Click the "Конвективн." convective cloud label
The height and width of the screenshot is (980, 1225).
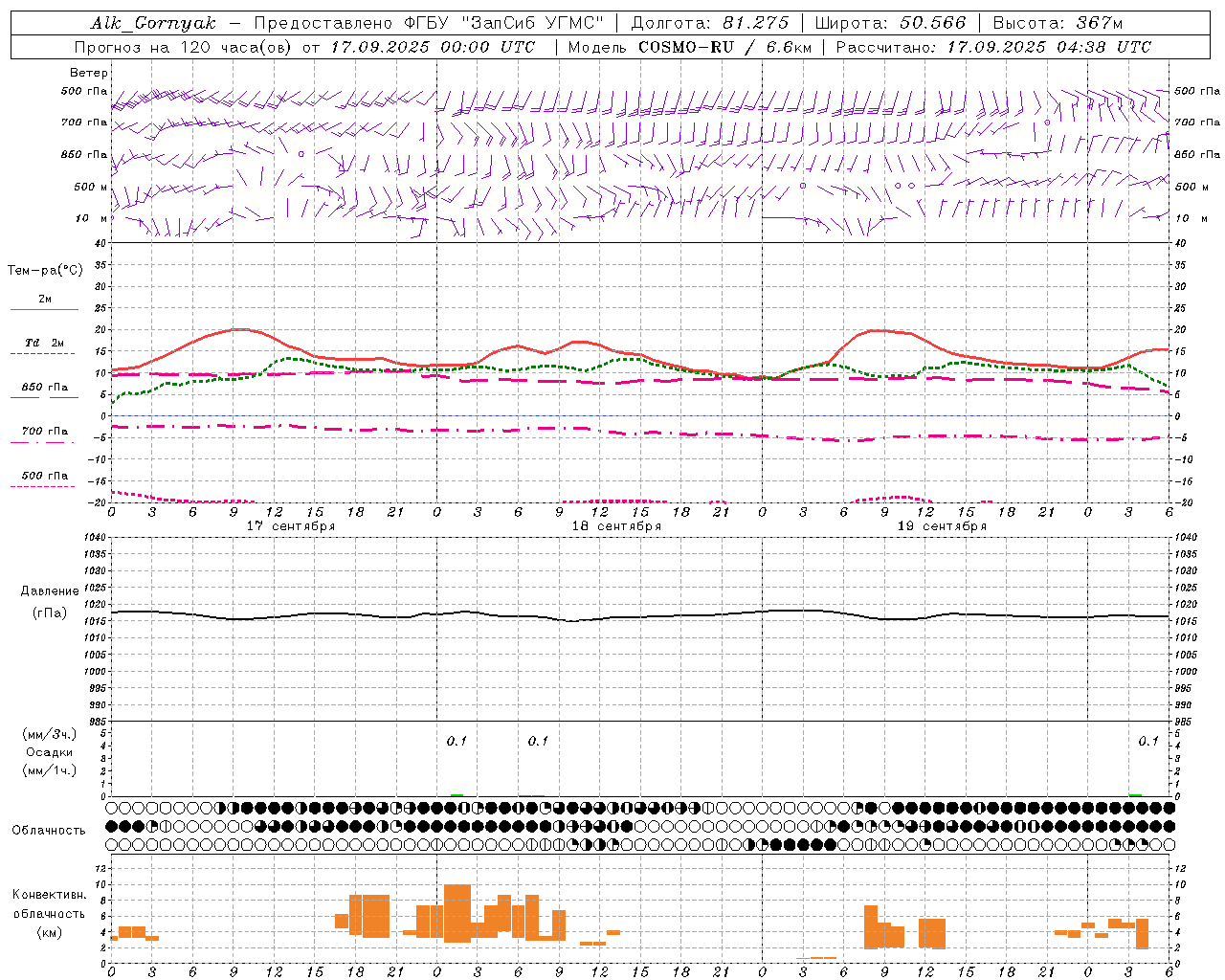click(x=49, y=895)
